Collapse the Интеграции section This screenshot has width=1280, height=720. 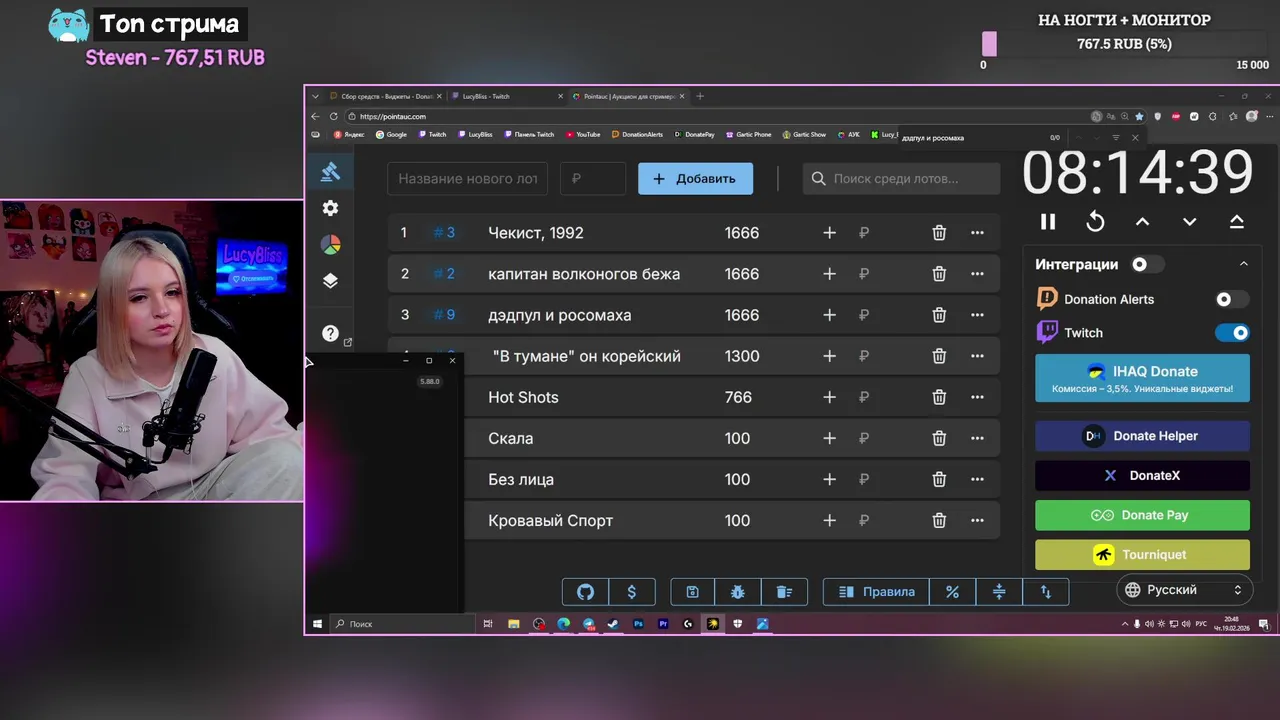[x=1243, y=264]
